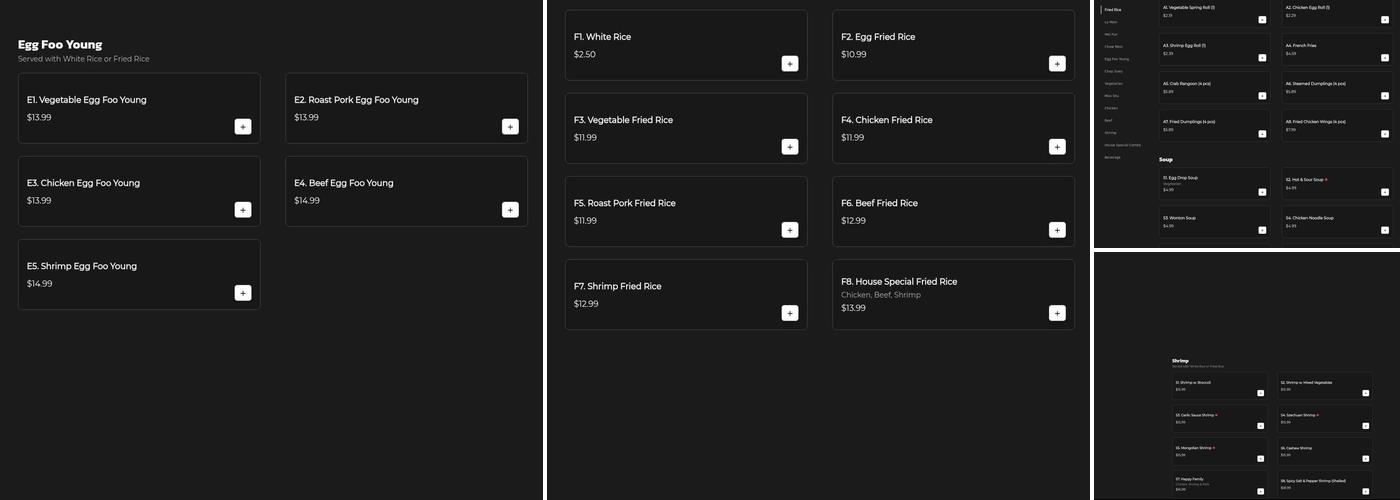Image resolution: width=1400 pixels, height=500 pixels.
Task: Add Roast Pork Egg Foo Young
Action: [x=510, y=127]
